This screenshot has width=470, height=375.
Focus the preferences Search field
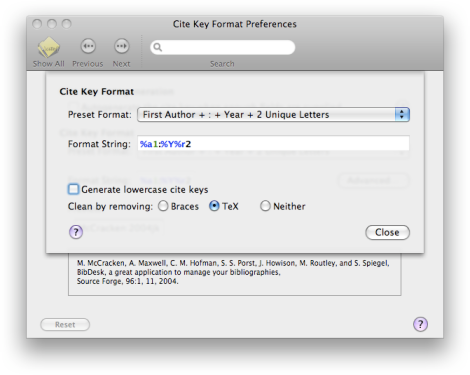[223, 47]
